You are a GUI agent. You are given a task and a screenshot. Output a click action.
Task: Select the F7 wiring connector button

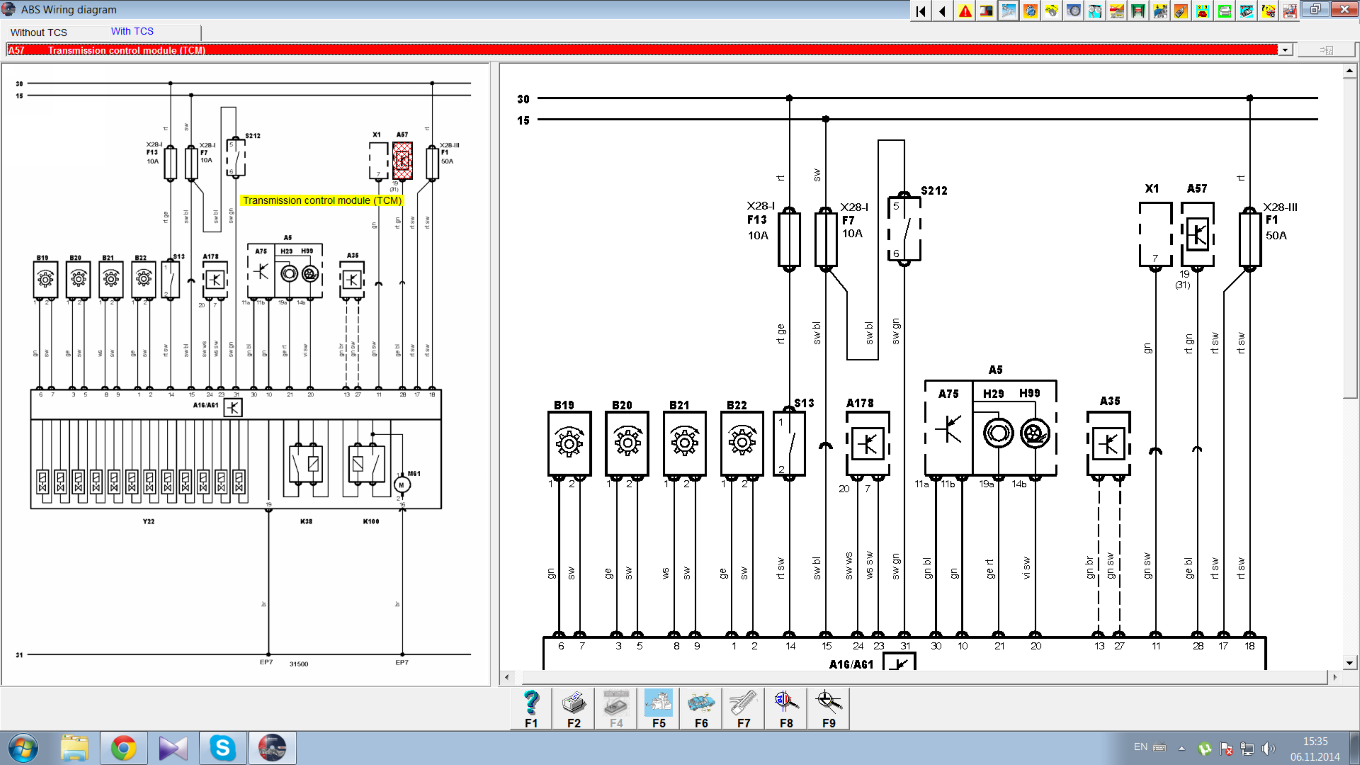coord(743,707)
